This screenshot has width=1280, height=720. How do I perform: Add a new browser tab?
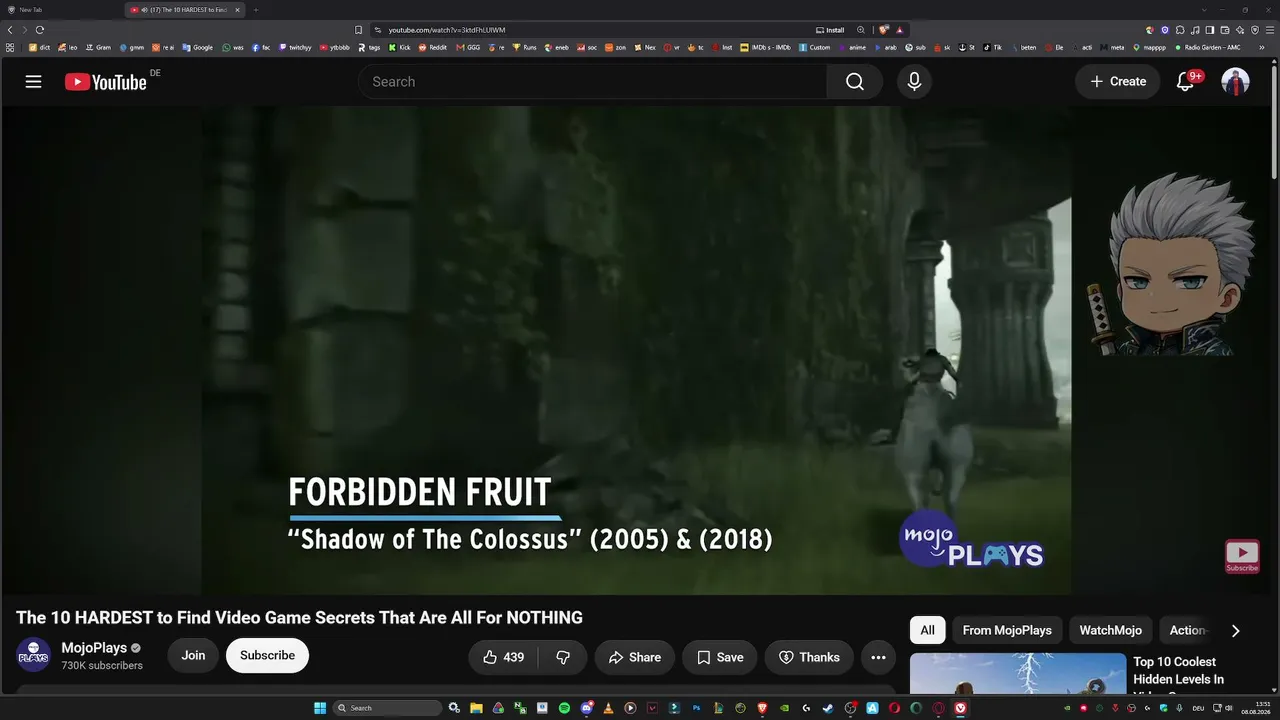(255, 10)
